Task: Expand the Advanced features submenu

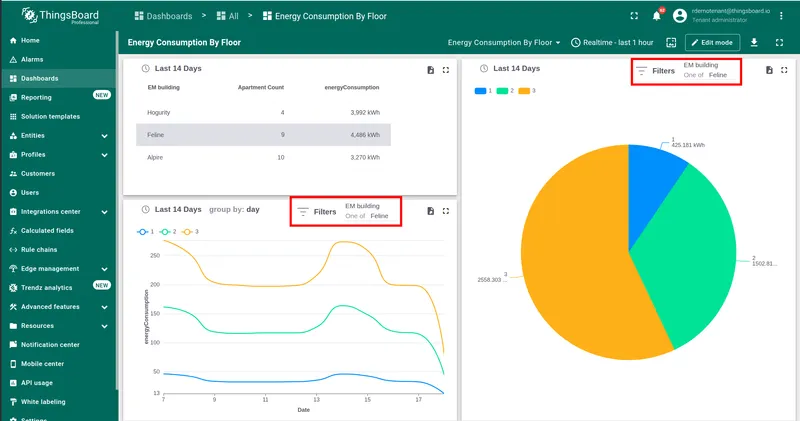Action: (x=104, y=307)
